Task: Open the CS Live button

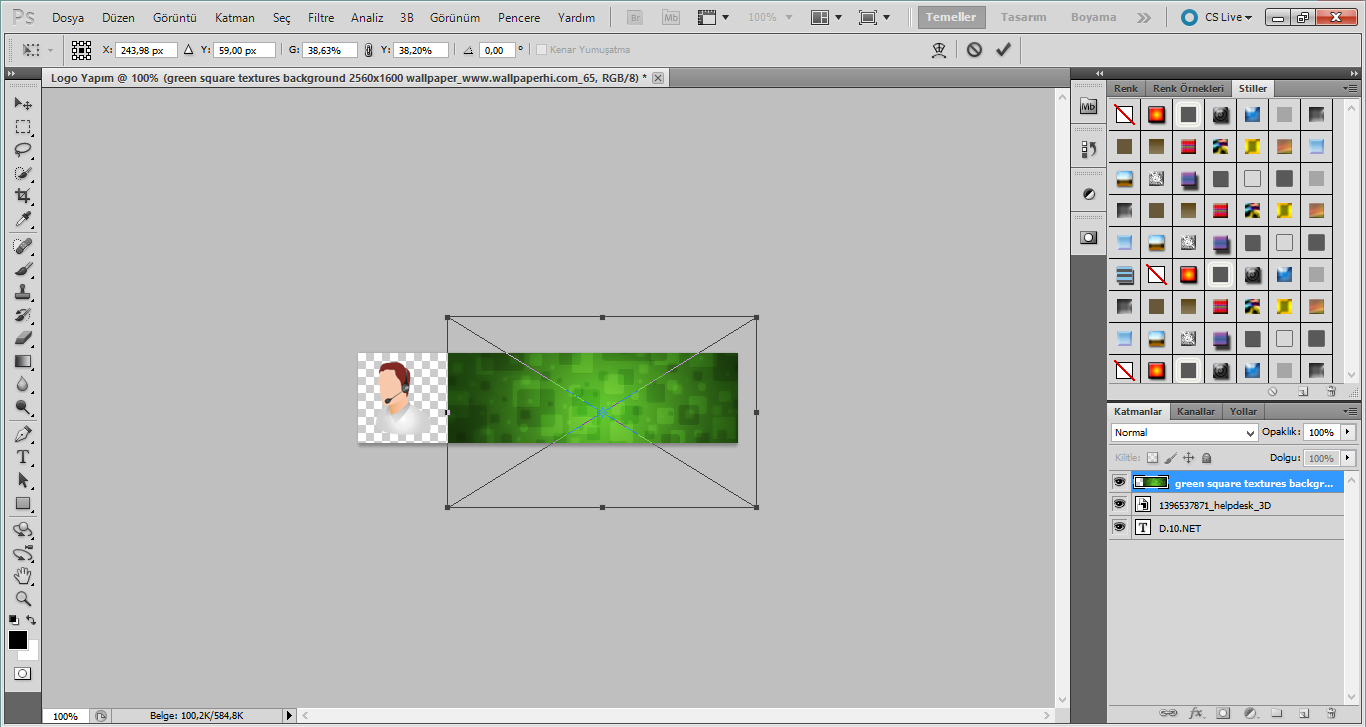Action: point(1215,17)
